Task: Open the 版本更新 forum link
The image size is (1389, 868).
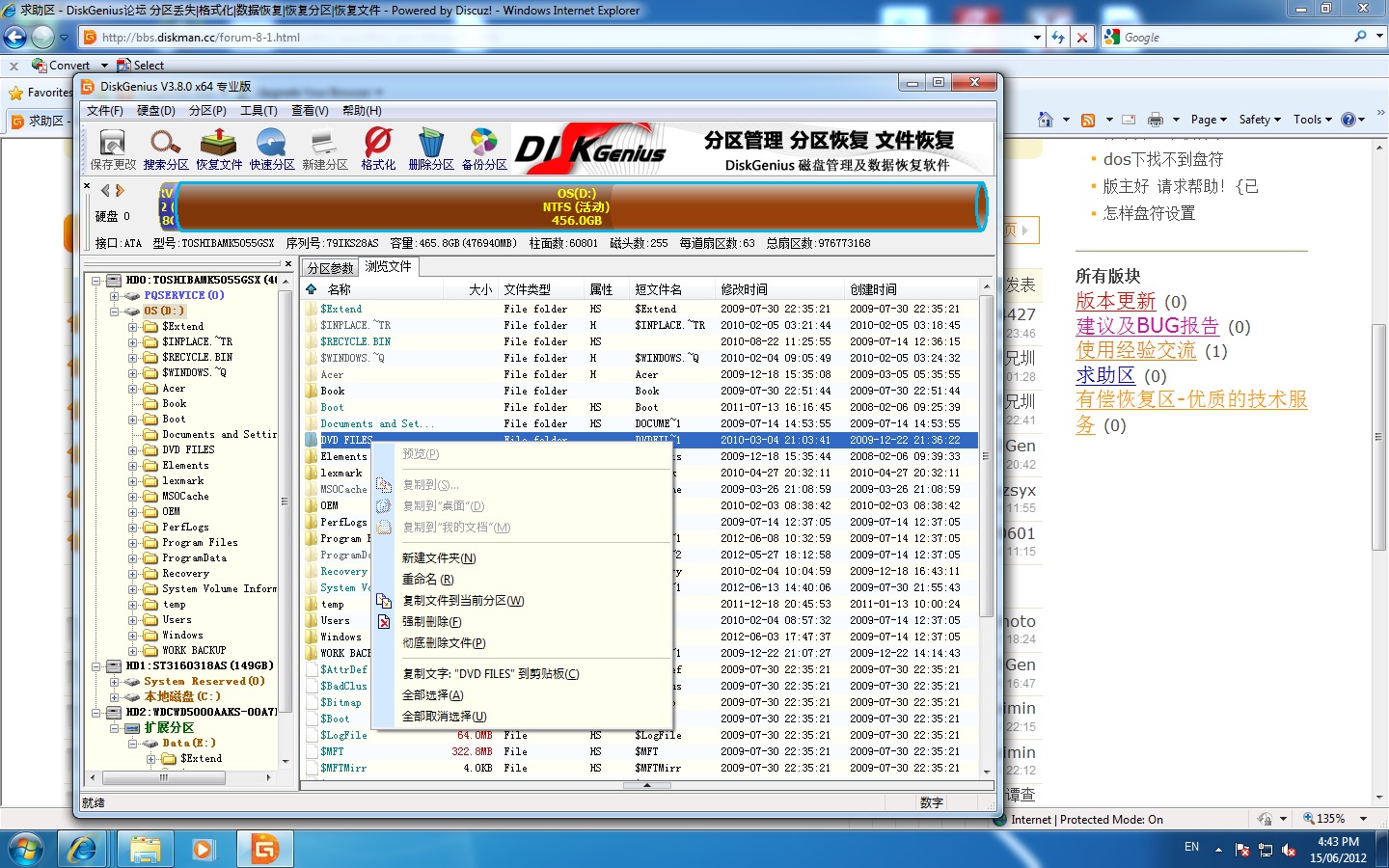Action: pyautogui.click(x=1116, y=301)
